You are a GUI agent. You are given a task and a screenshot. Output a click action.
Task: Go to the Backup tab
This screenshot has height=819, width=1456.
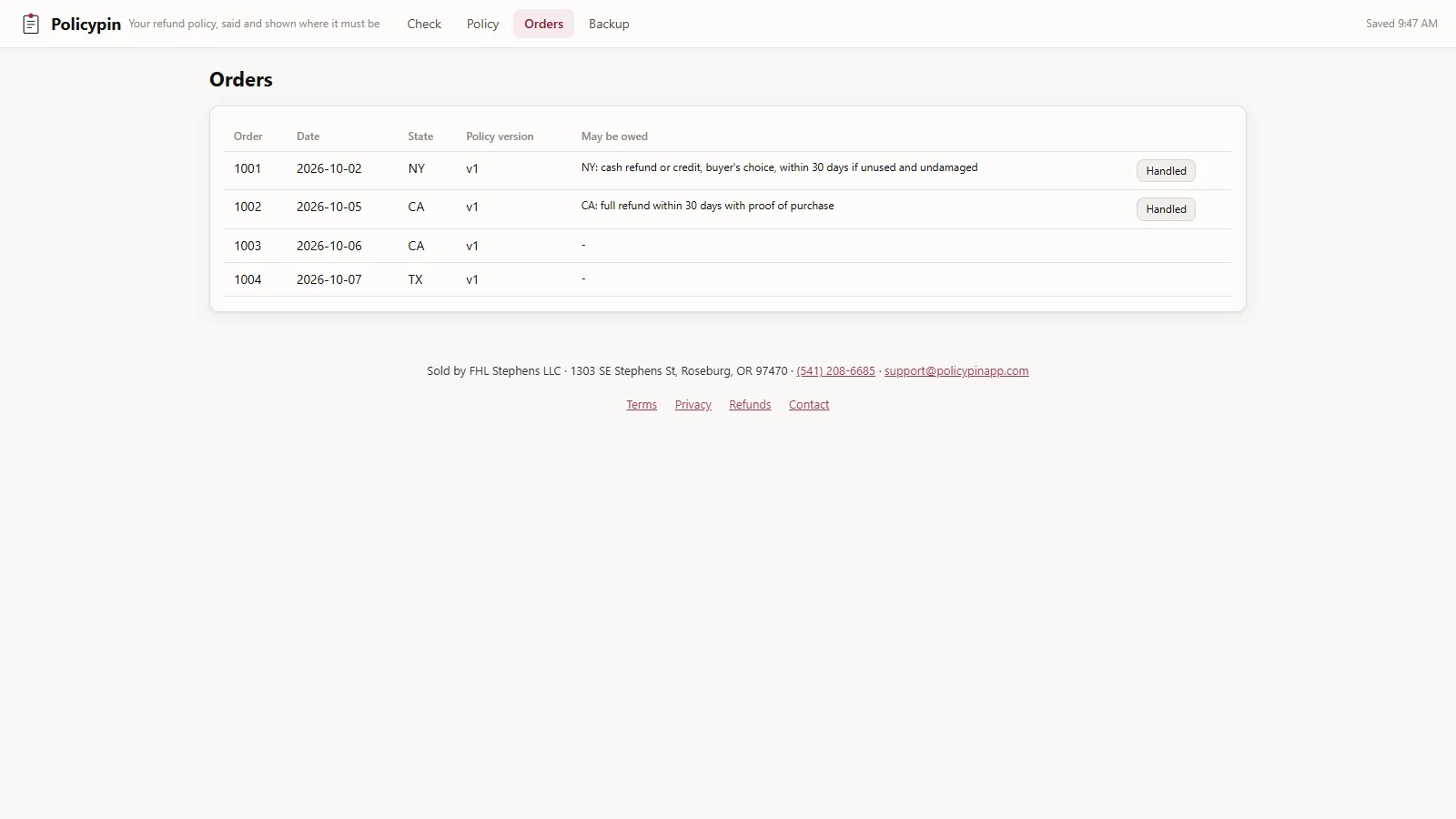609,24
